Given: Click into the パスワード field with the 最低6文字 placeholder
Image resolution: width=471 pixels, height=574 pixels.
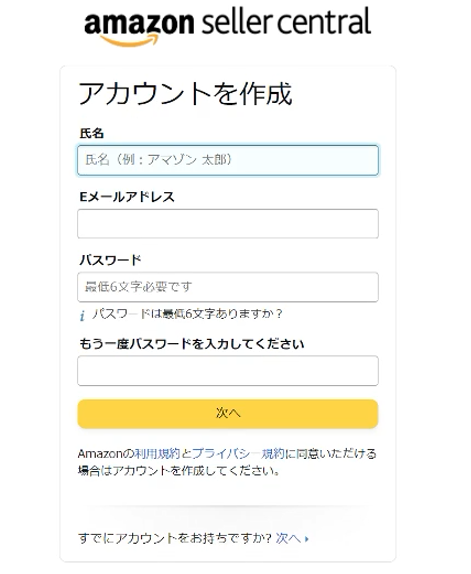Looking at the screenshot, I should tap(228, 287).
